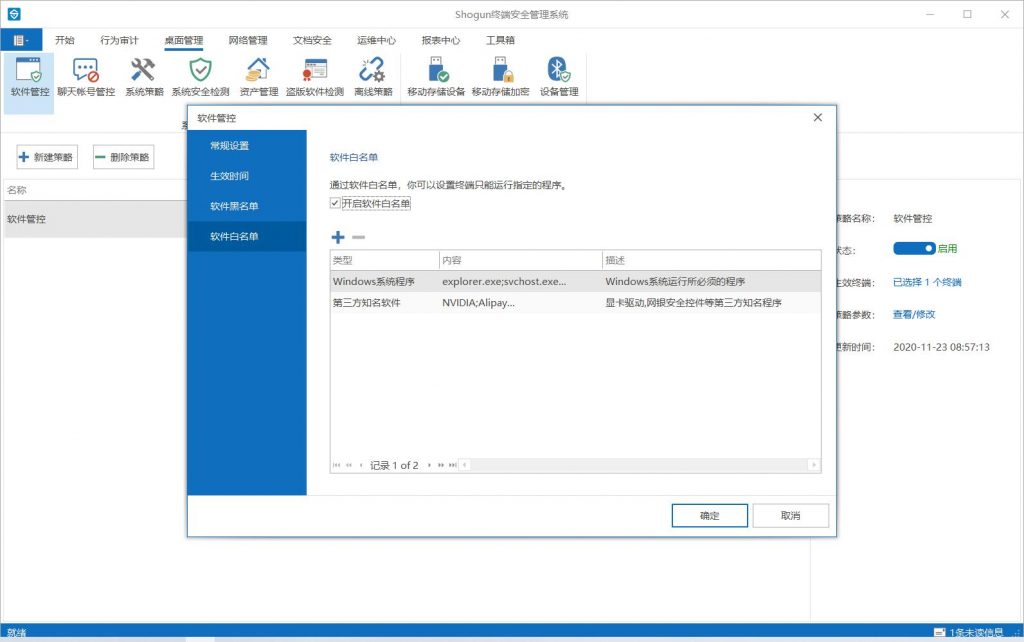1024x642 pixels.
Task: Click the 聊天帐号管控 ribbon icon
Action: tap(86, 72)
